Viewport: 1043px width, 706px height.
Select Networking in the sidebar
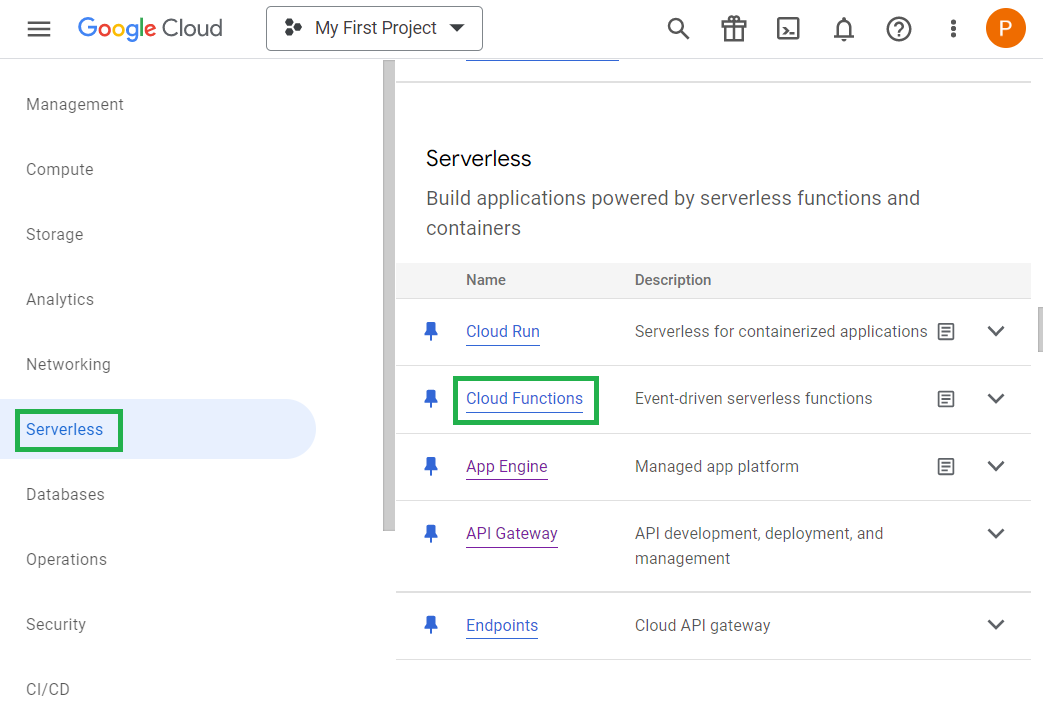click(x=69, y=365)
